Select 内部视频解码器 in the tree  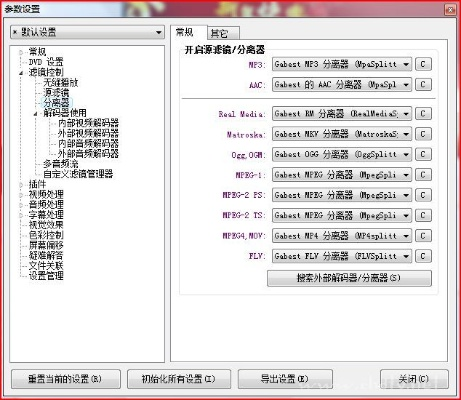pyautogui.click(x=88, y=123)
